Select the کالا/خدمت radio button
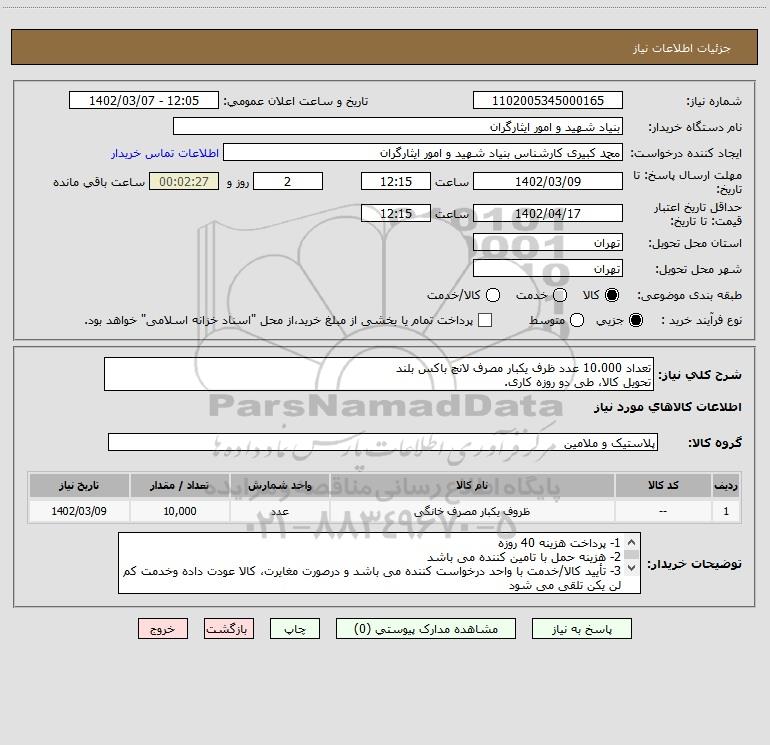This screenshot has width=770, height=745. tap(493, 295)
